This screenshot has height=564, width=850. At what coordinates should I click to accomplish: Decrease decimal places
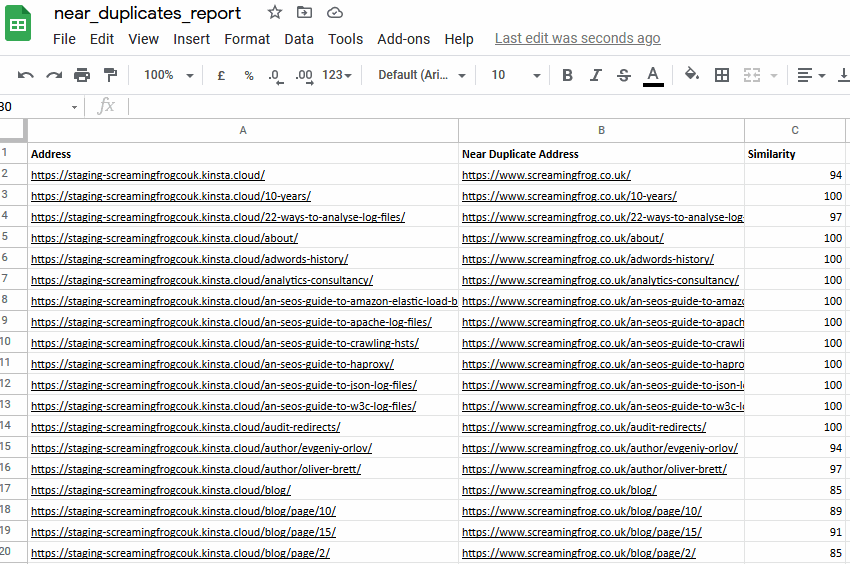276,76
